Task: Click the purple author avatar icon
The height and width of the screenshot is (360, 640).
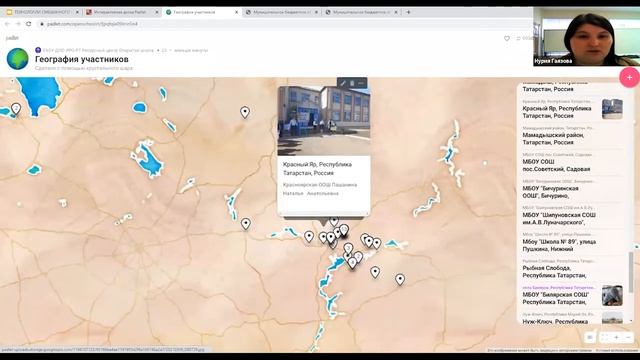Action: 38,50
